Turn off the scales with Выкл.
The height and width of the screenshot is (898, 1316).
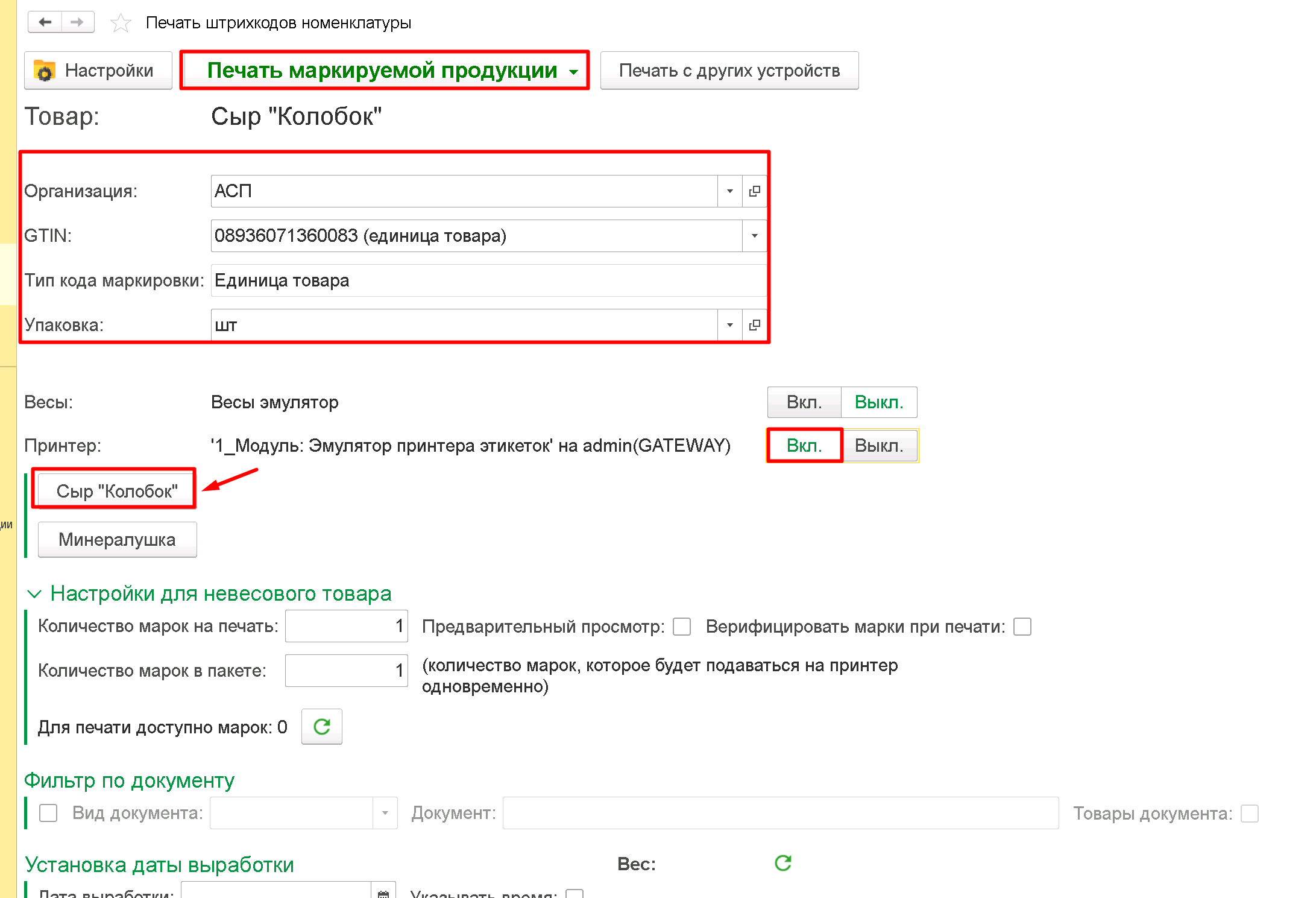(x=879, y=402)
